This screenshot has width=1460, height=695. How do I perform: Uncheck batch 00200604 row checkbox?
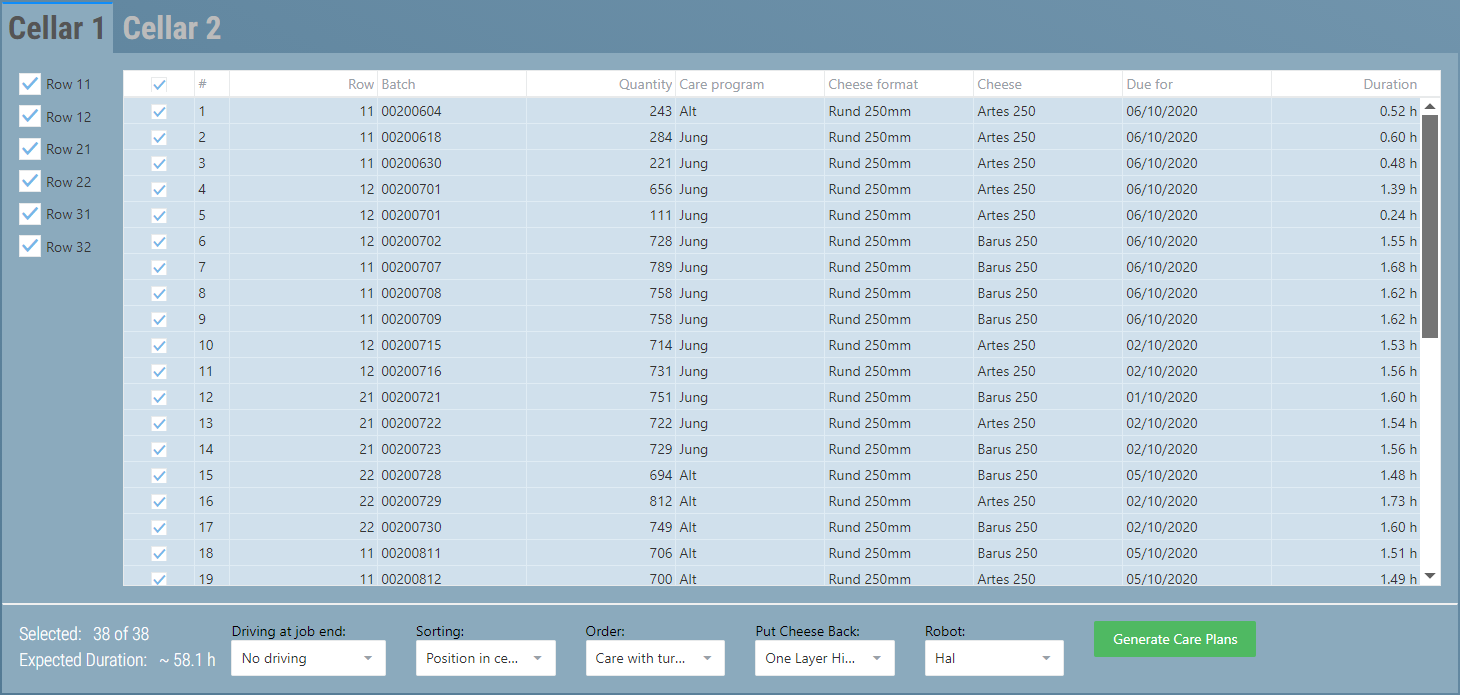tap(159, 112)
